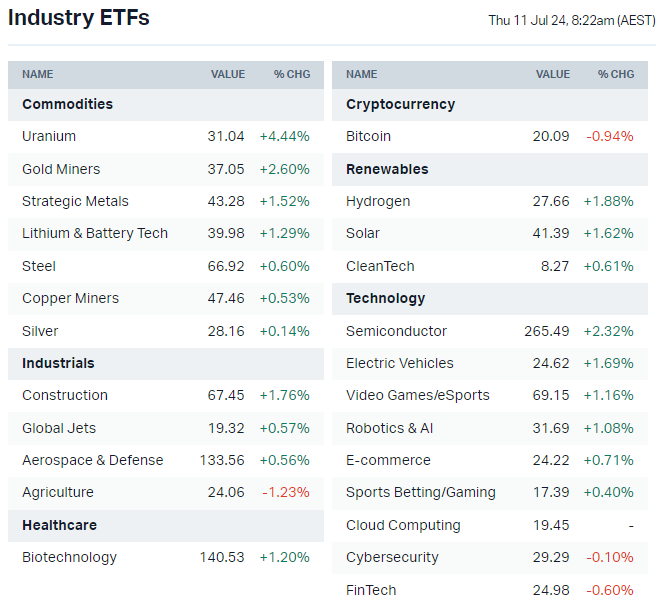
Task: Click the Semiconductor ETF name
Action: tap(396, 331)
